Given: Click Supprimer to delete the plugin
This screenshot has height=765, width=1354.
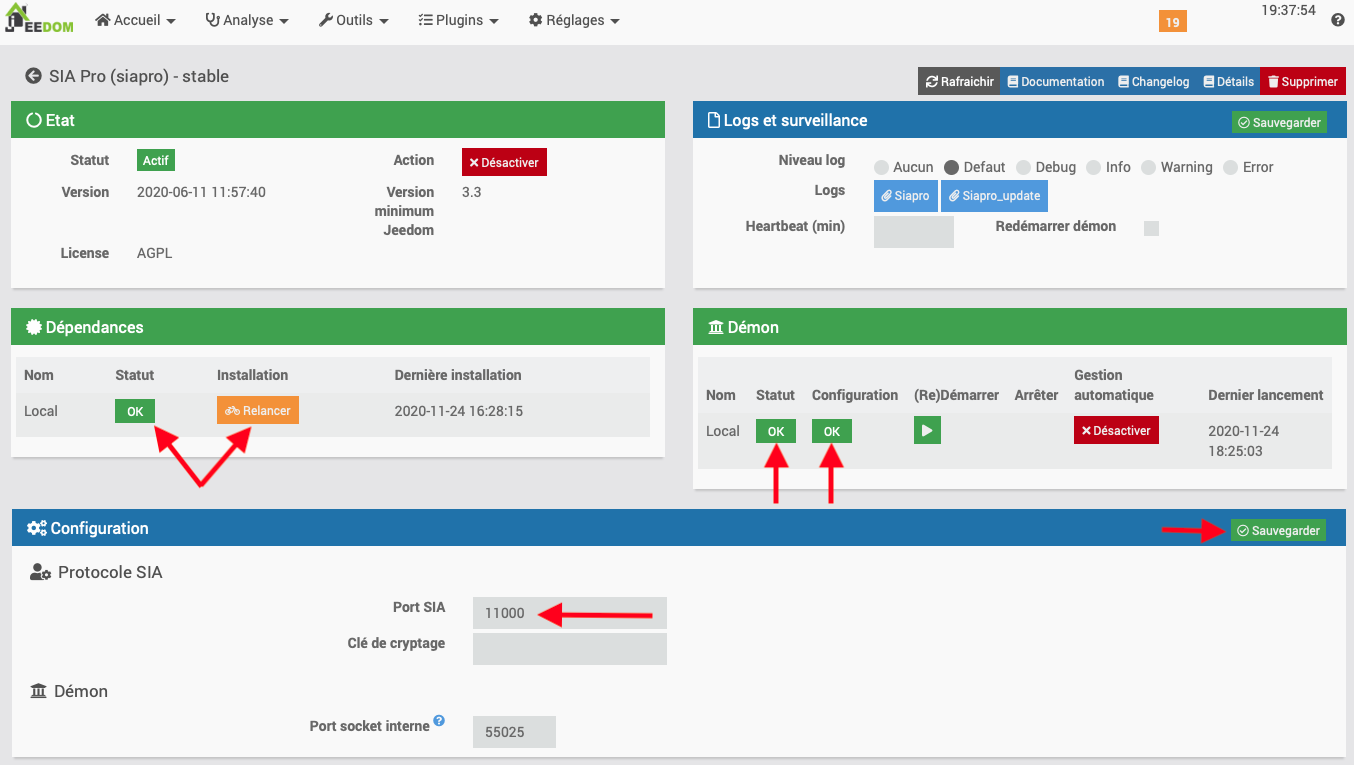Looking at the screenshot, I should pyautogui.click(x=1302, y=81).
